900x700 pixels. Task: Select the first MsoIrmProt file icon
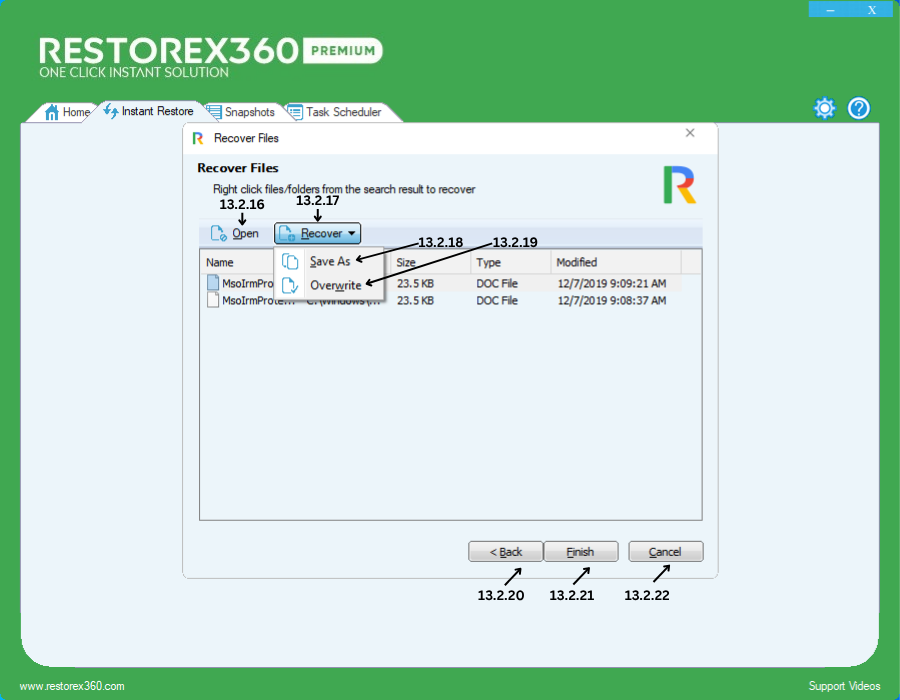pos(213,283)
